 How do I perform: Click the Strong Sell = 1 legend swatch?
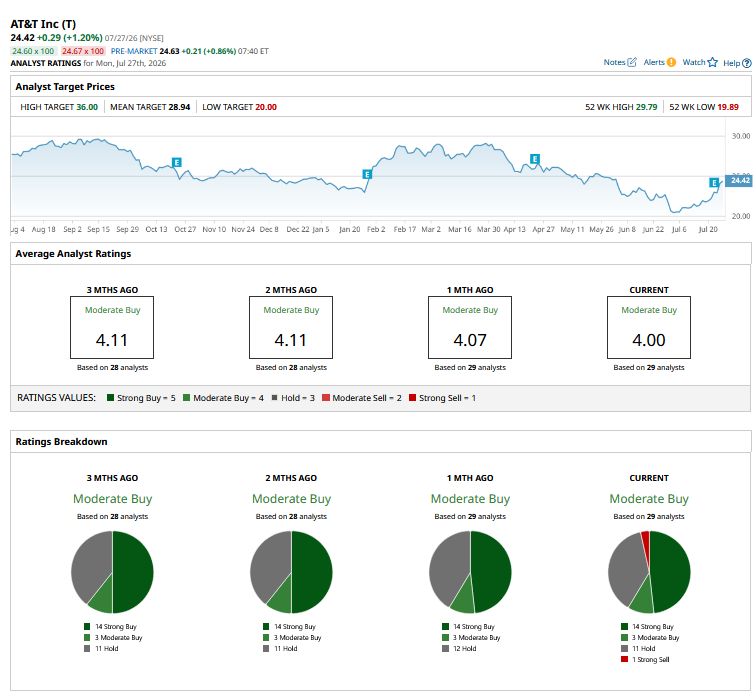pyautogui.click(x=412, y=398)
